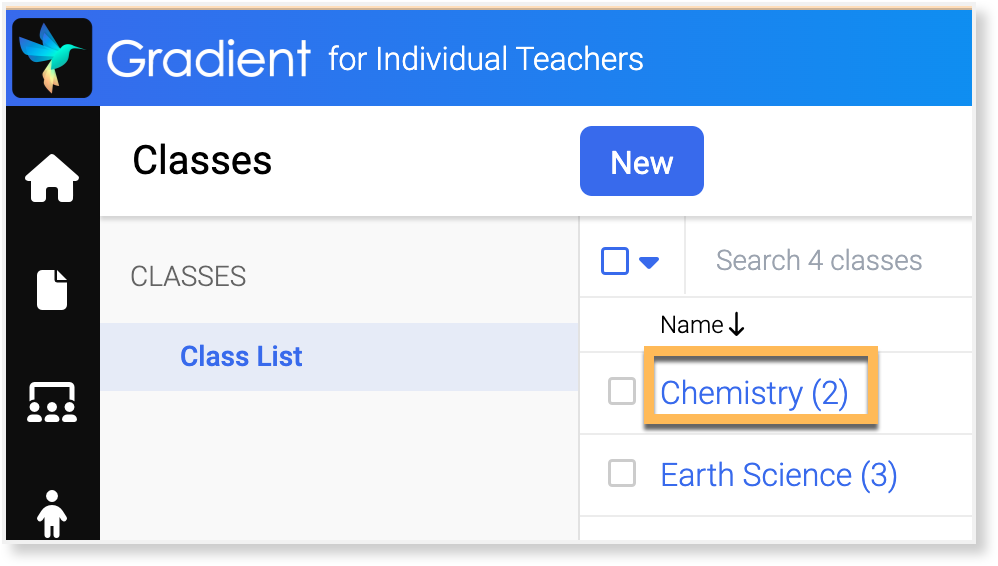Image resolution: width=998 pixels, height=566 pixels.
Task: Open the Earth Science (3) class link
Action: [778, 475]
